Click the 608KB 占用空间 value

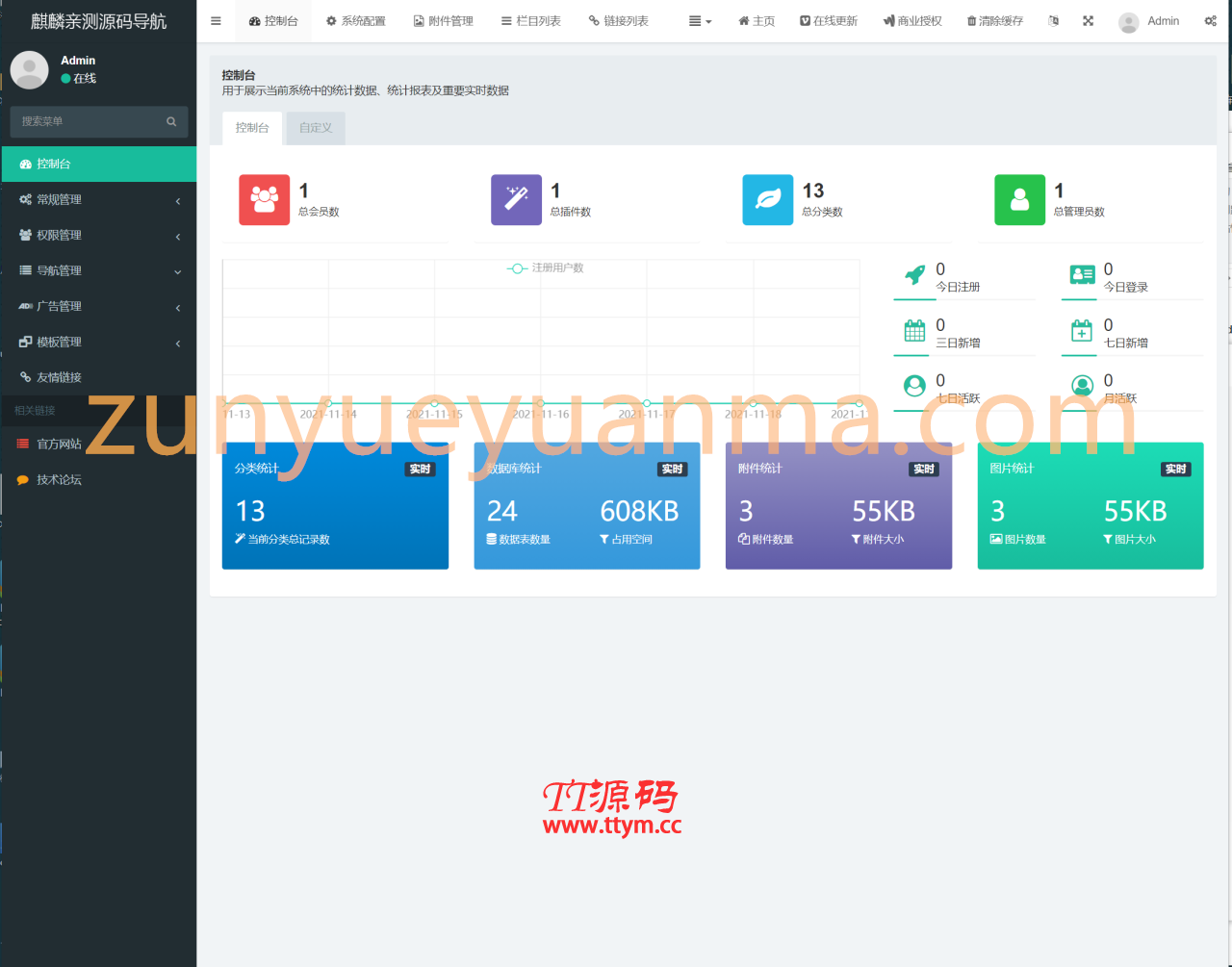click(639, 511)
